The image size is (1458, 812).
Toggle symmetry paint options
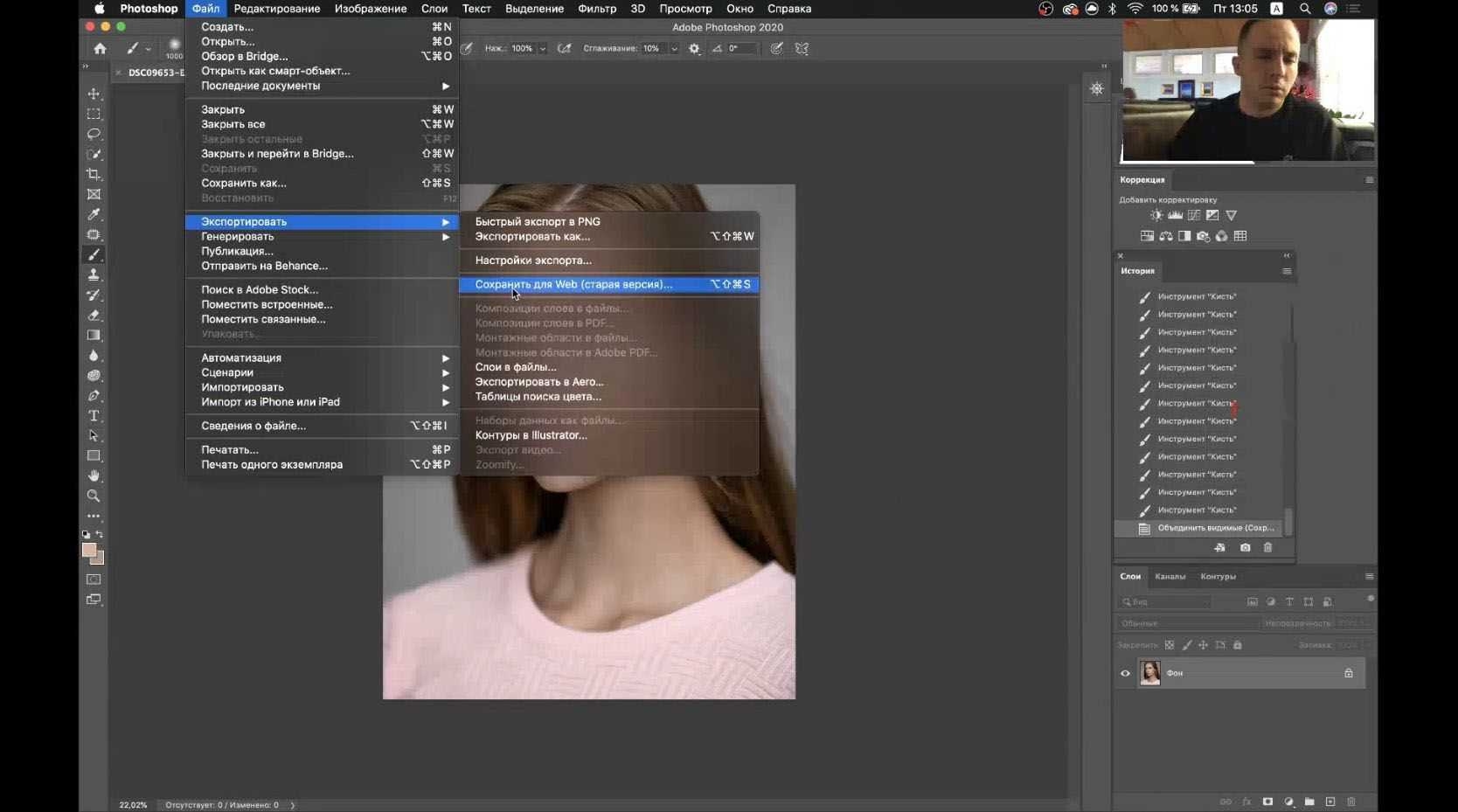click(802, 49)
